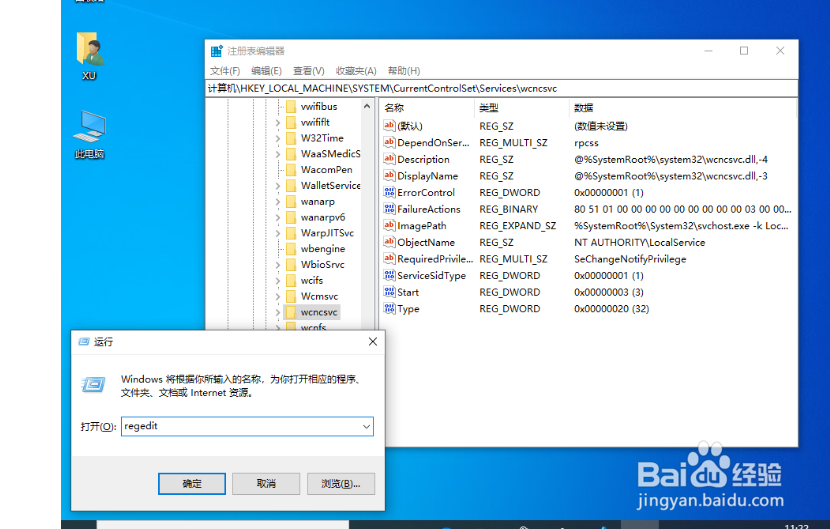The image size is (830, 529).
Task: Expand the WalletService tree node
Action: click(x=278, y=185)
